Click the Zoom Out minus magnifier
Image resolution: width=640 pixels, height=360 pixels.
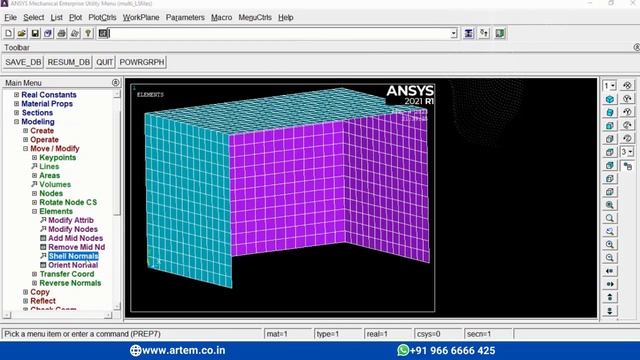click(x=610, y=258)
